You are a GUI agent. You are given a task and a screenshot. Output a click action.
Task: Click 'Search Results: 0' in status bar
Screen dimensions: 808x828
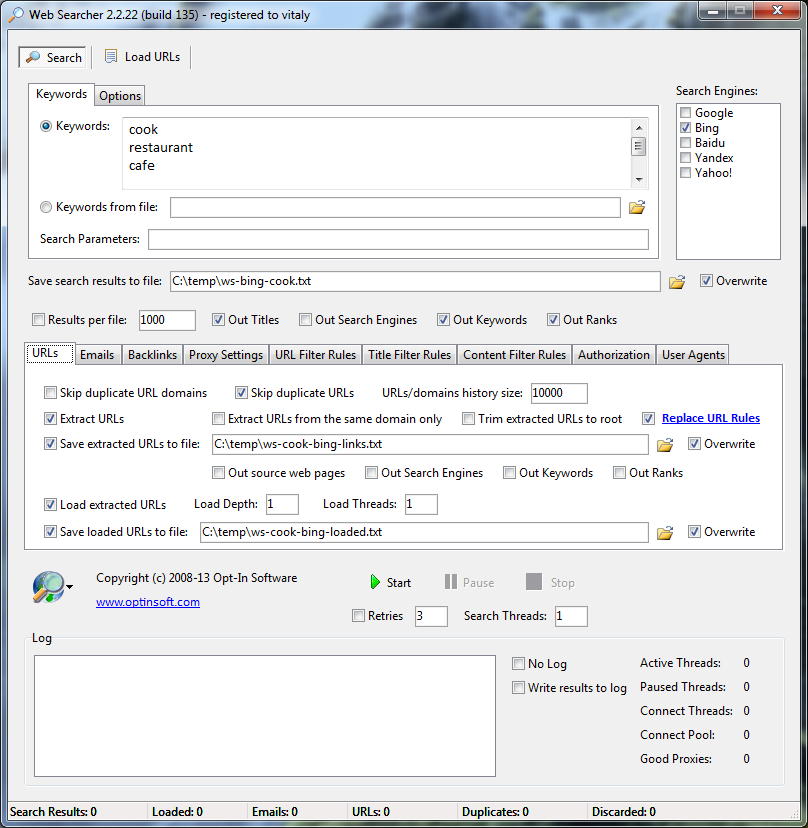tap(53, 812)
